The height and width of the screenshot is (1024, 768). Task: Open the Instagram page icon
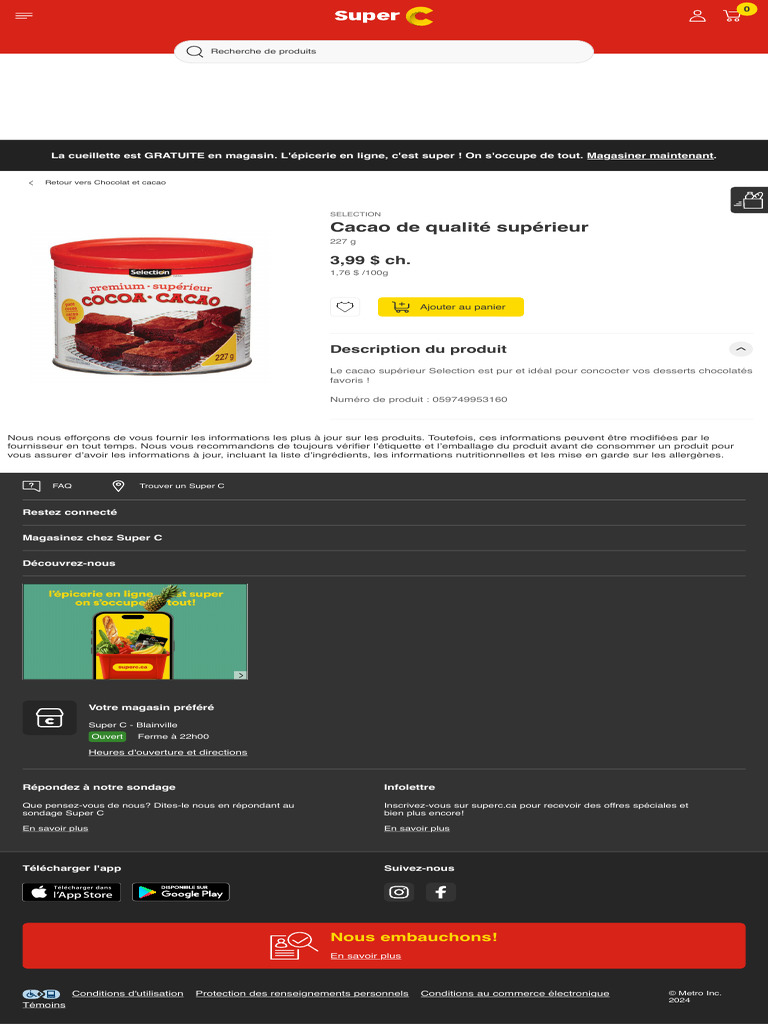coord(398,892)
